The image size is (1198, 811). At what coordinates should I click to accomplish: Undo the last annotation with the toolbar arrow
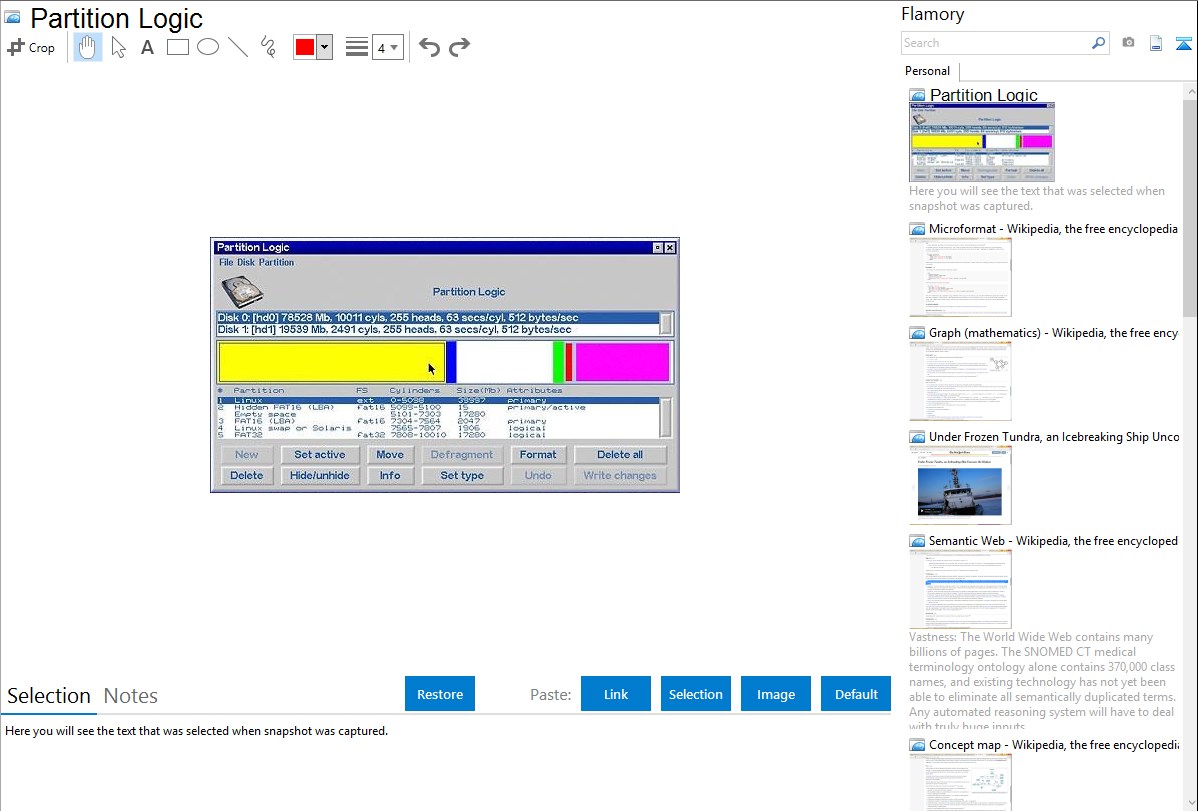429,47
